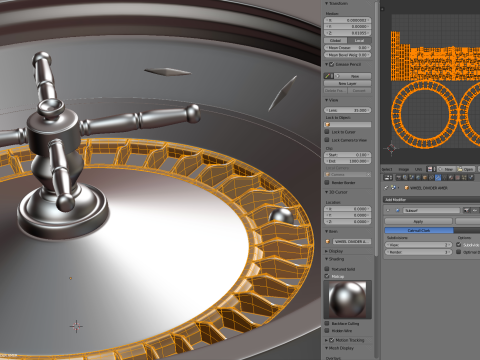The image size is (480, 360).
Task: Select the Modifiers wrench tab icon
Action: coord(438,177)
